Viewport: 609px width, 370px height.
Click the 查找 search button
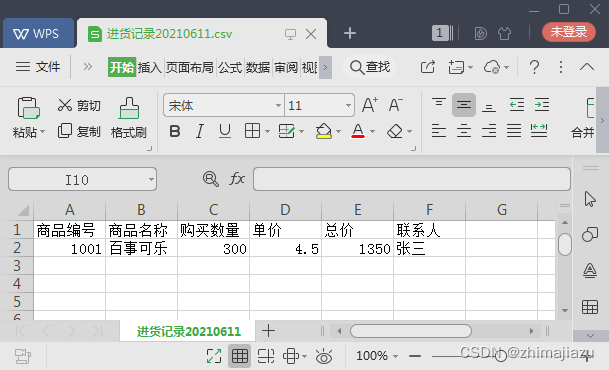[x=370, y=67]
